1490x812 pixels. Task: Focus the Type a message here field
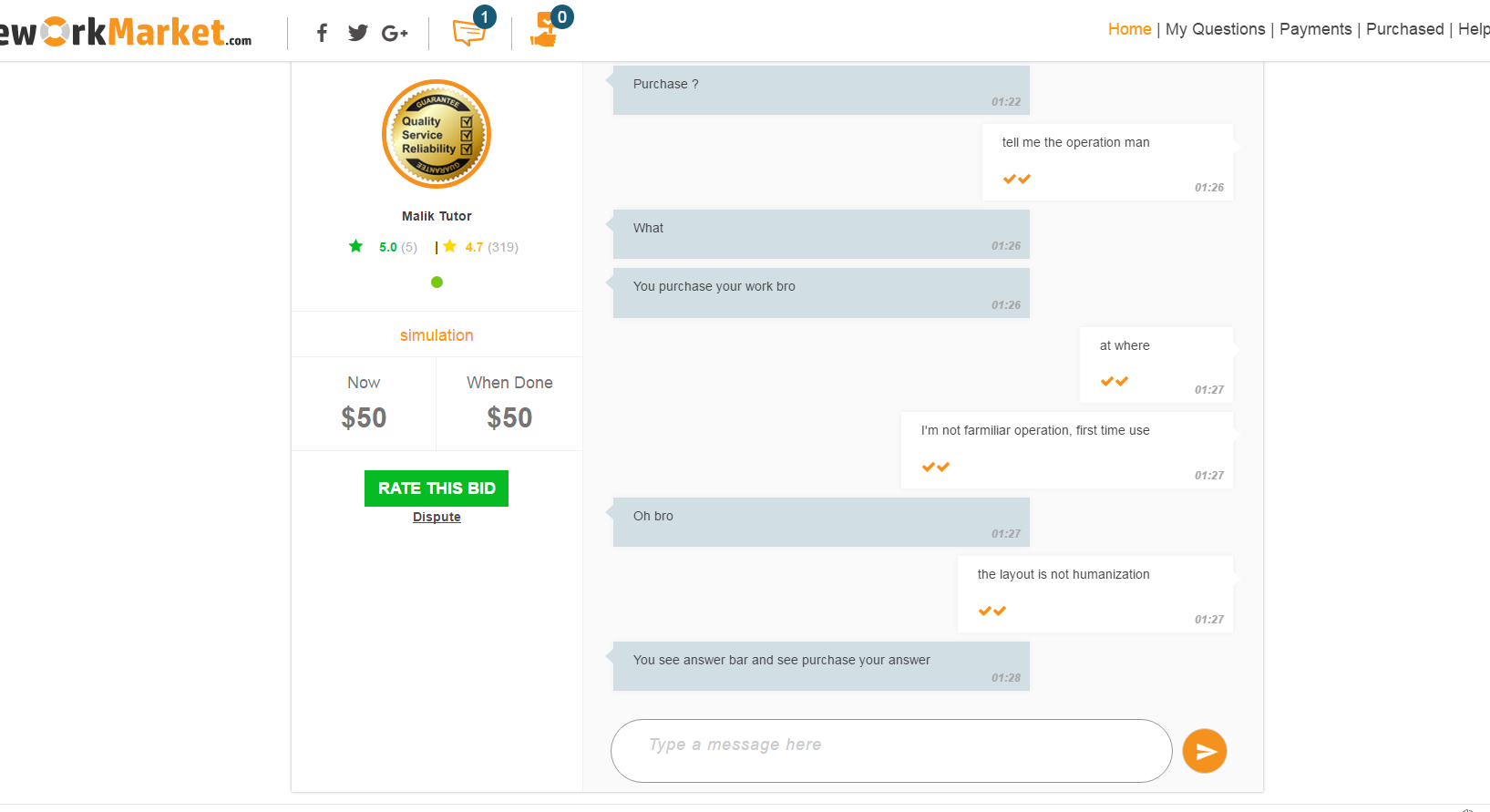coord(891,751)
